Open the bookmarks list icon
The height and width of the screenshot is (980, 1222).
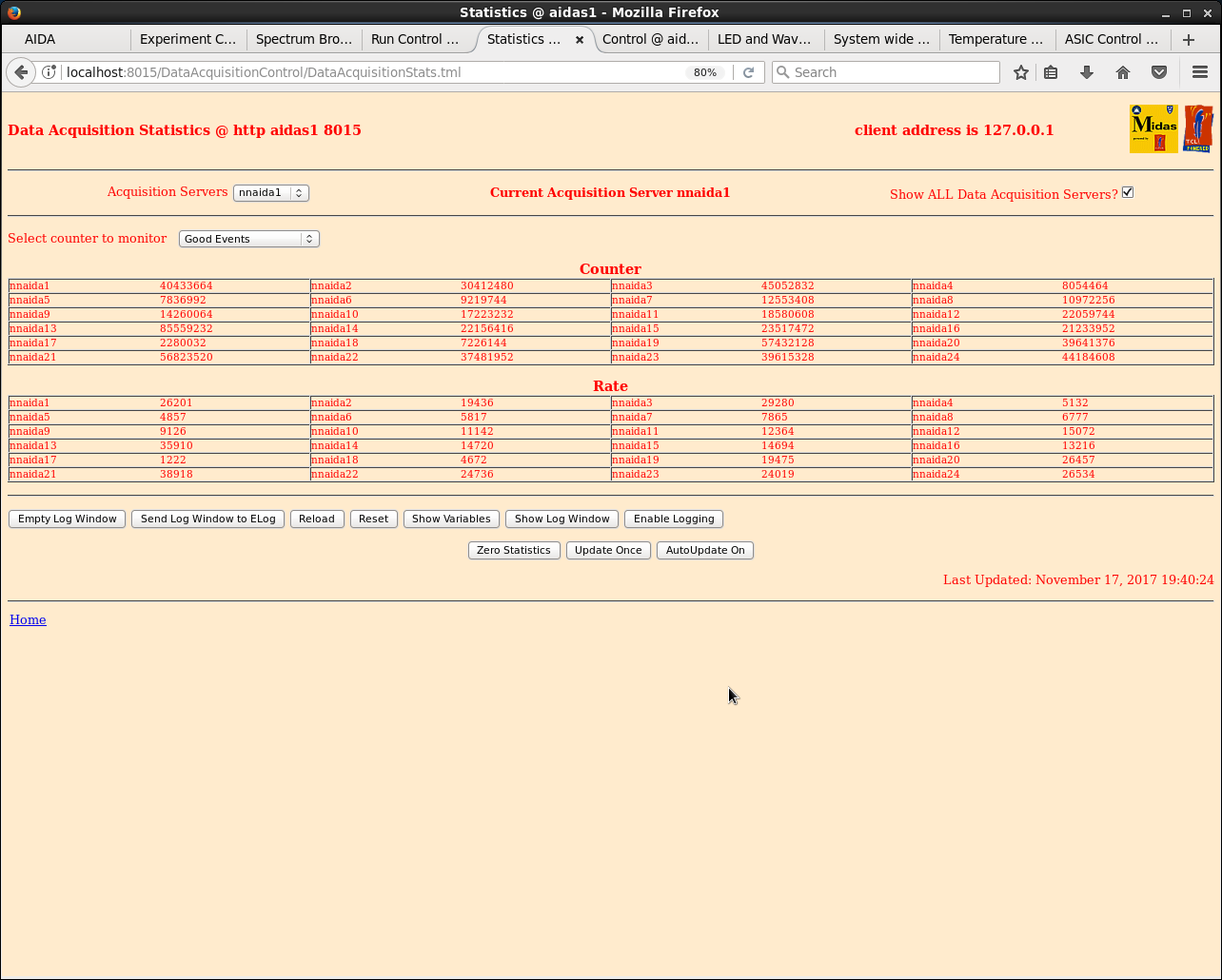tap(1051, 72)
